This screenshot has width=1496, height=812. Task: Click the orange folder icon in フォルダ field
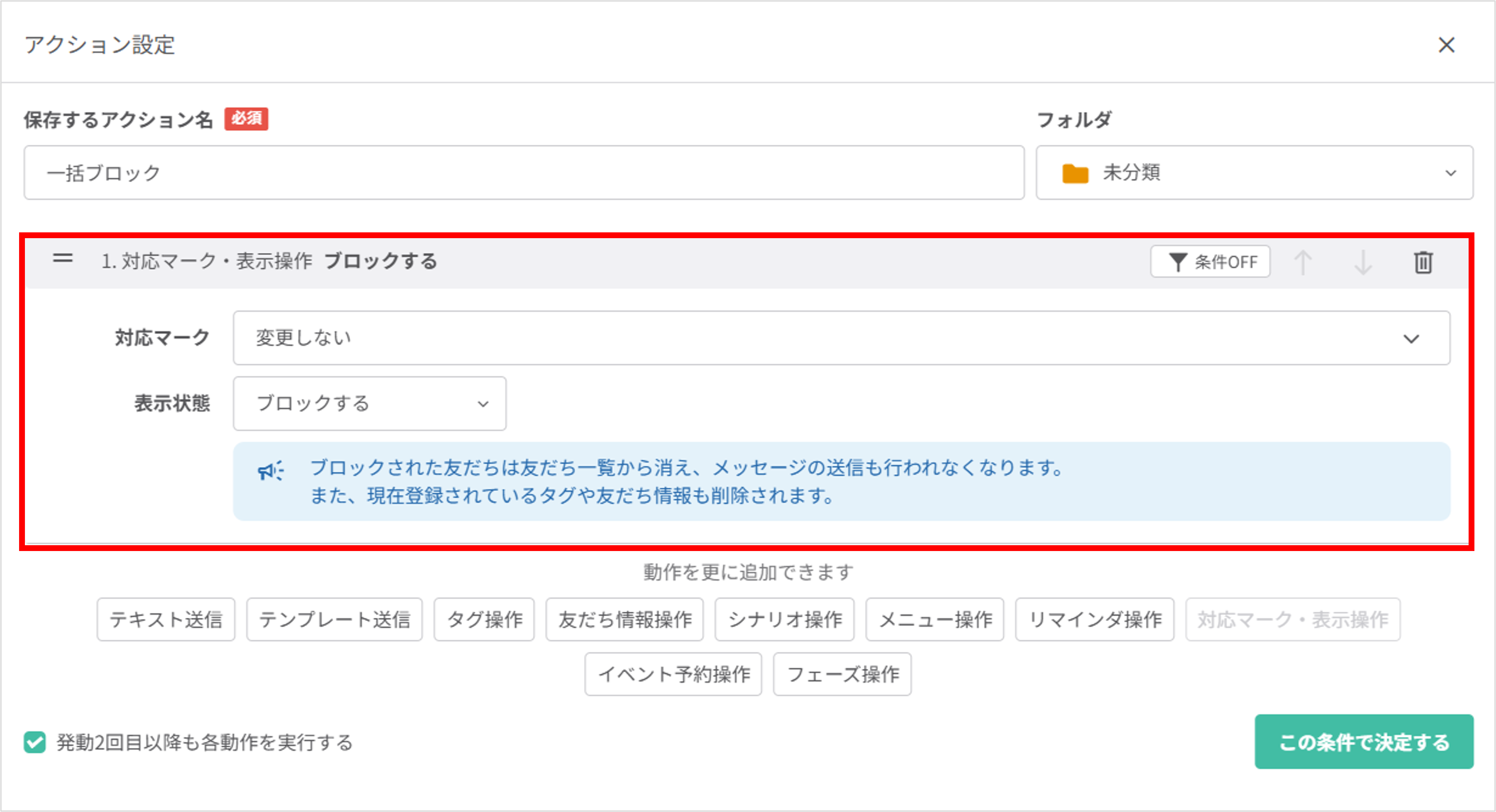click(1075, 173)
